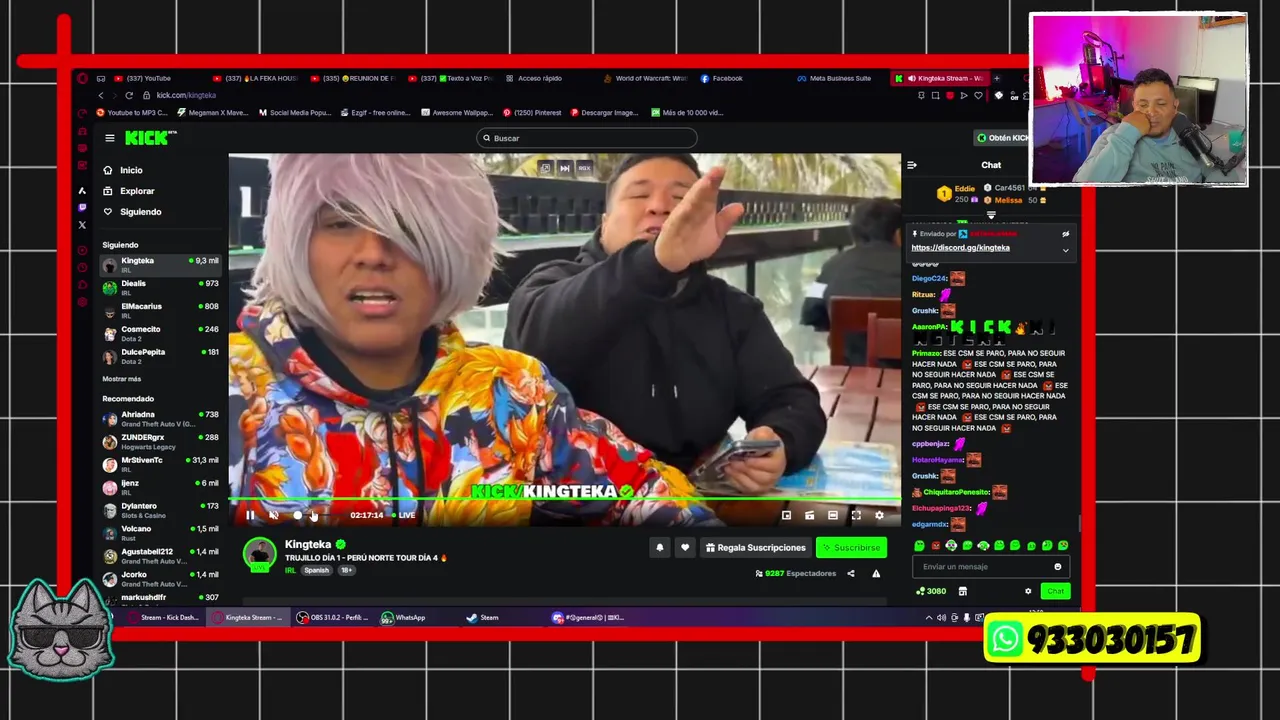Open OBS 31.0.2 from taskbar
The width and height of the screenshot is (1280, 720).
coord(333,617)
